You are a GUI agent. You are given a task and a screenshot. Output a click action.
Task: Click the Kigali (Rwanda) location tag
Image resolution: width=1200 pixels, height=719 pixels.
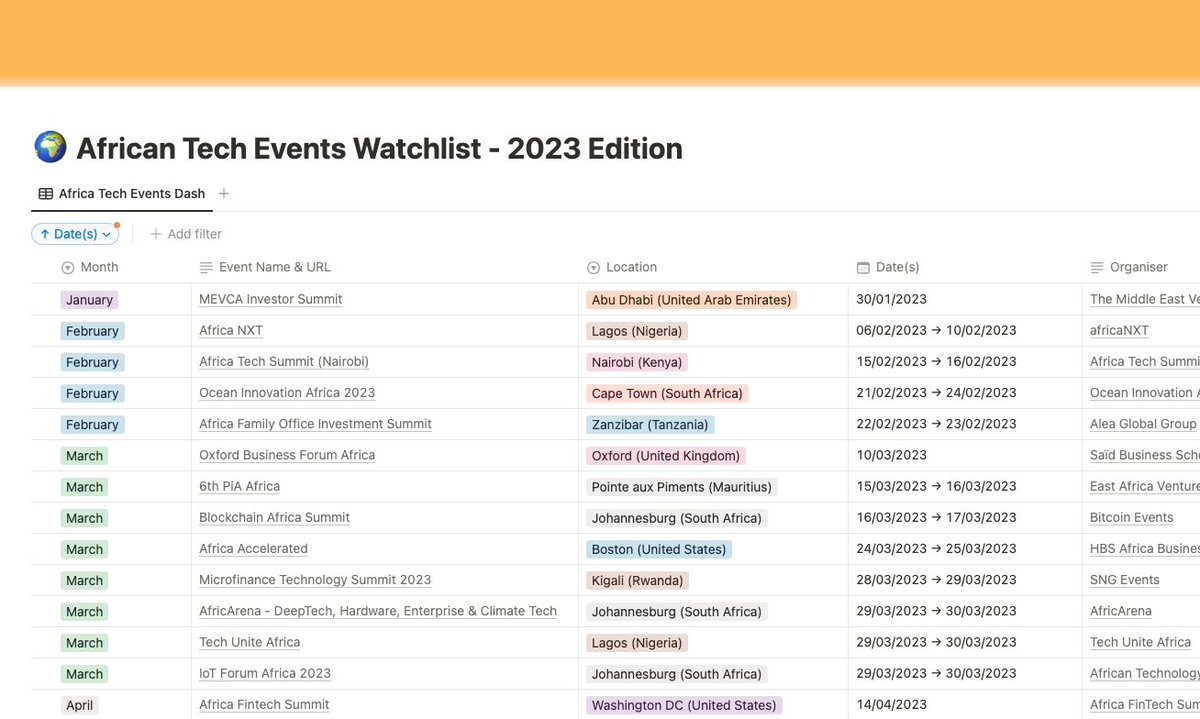[x=637, y=580]
